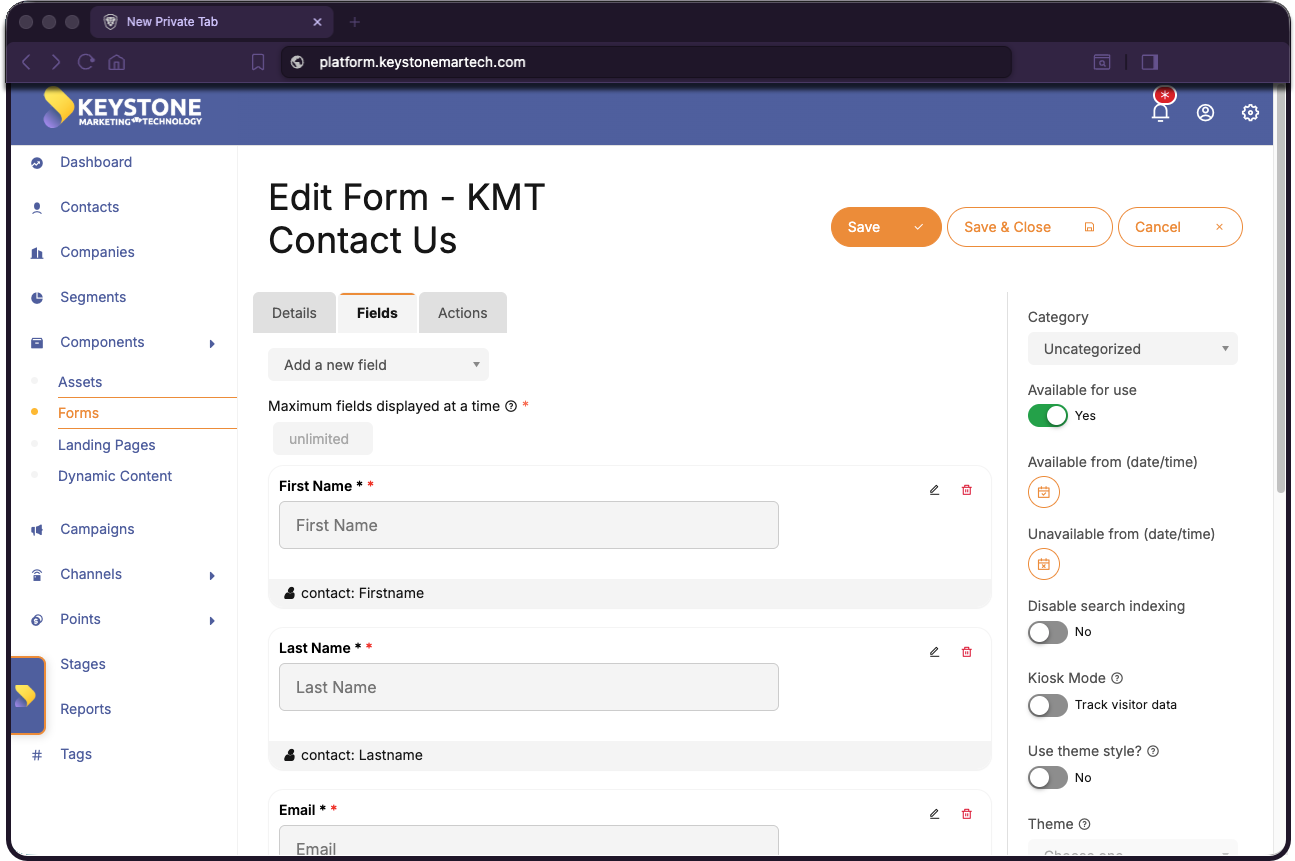The width and height of the screenshot is (1295, 861).
Task: Edit the Email field pencil
Action: click(934, 814)
